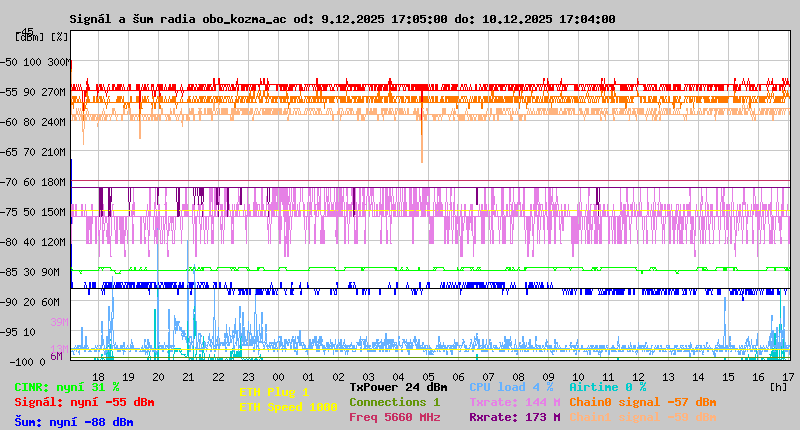Click the '[h]' time-axis unit label
The image size is (800, 430).
[778, 387]
